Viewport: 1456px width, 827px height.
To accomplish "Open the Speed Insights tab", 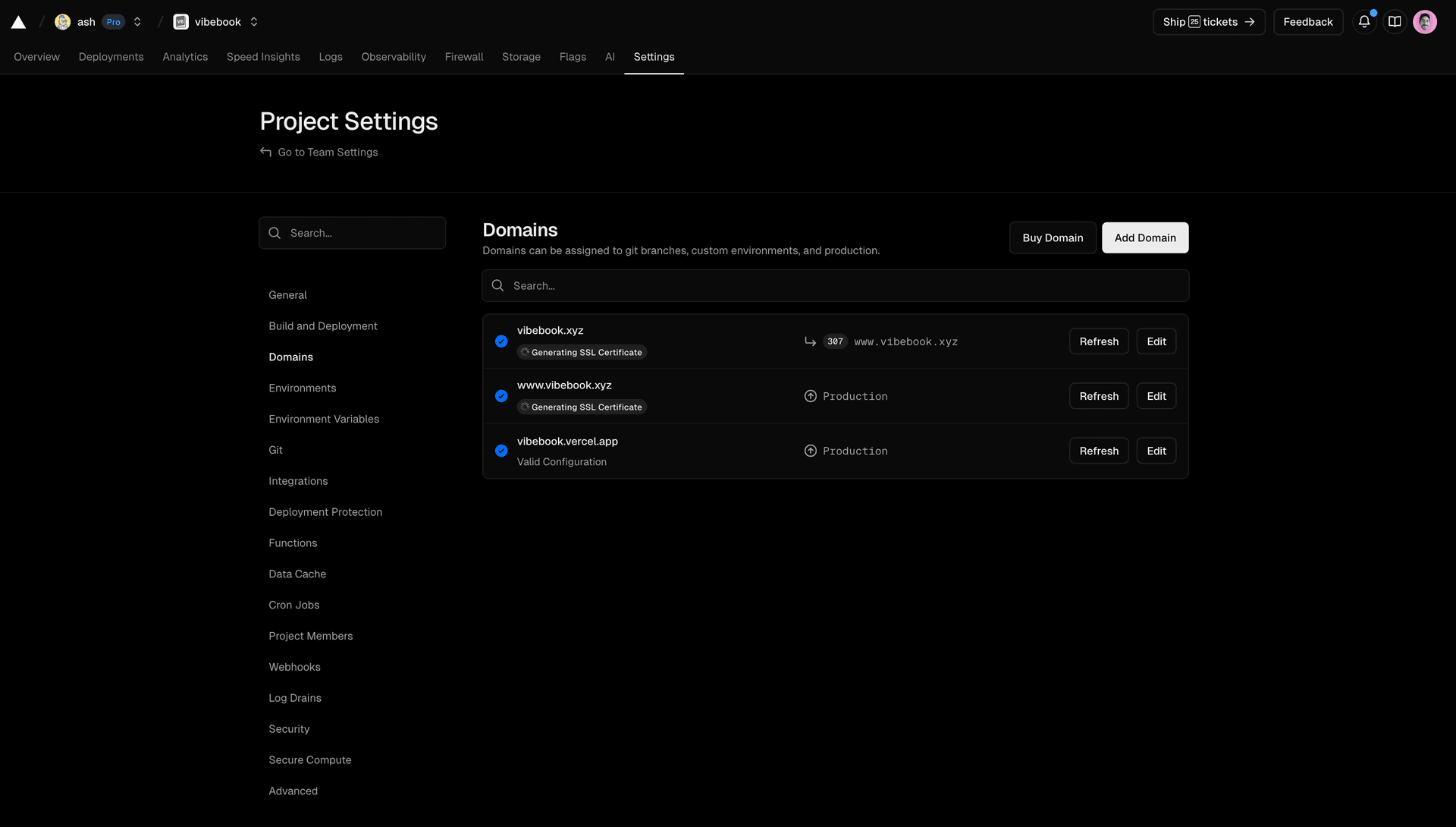I will (x=263, y=57).
